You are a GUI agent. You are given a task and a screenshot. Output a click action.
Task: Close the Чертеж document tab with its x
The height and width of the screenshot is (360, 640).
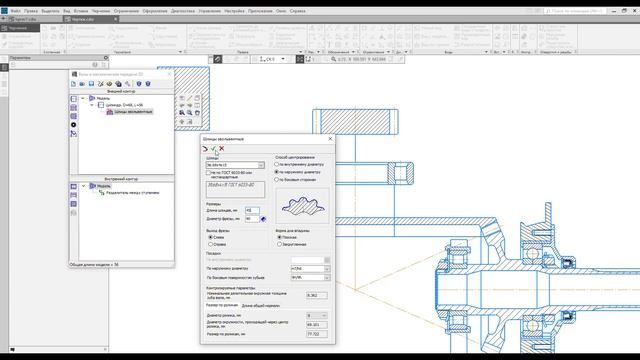pos(116,19)
